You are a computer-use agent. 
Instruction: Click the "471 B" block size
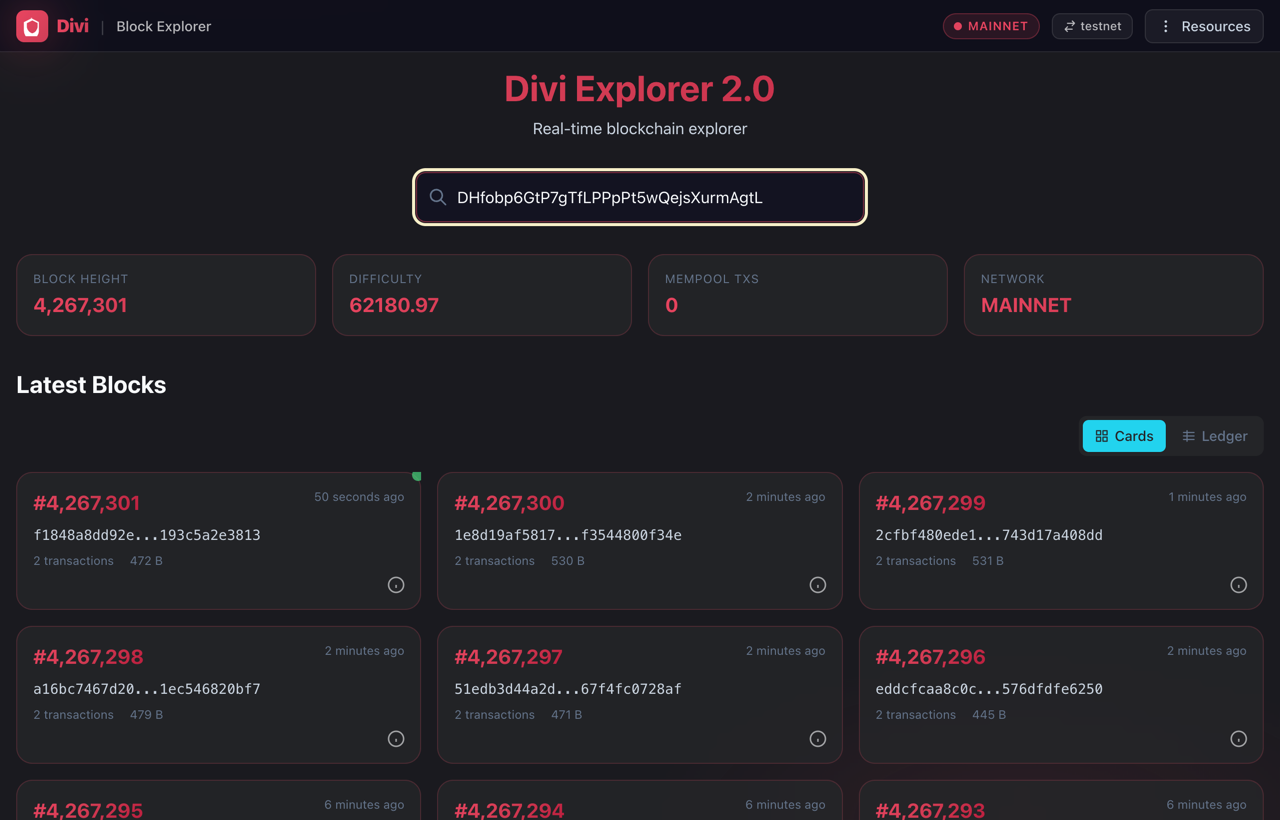566,715
